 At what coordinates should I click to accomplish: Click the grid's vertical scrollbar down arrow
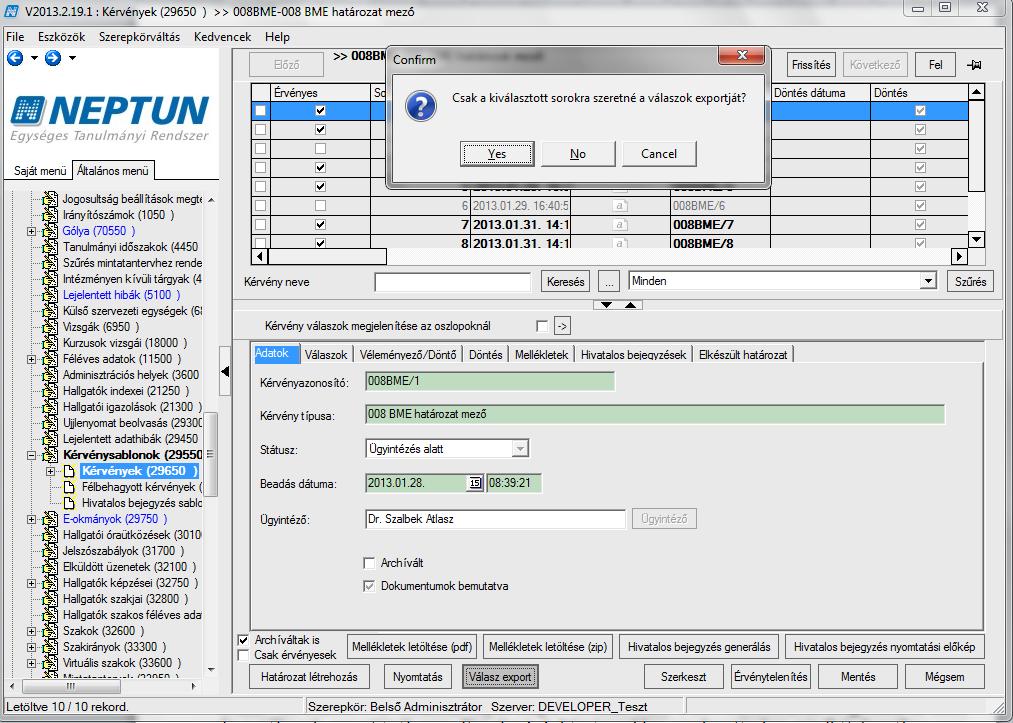(976, 239)
